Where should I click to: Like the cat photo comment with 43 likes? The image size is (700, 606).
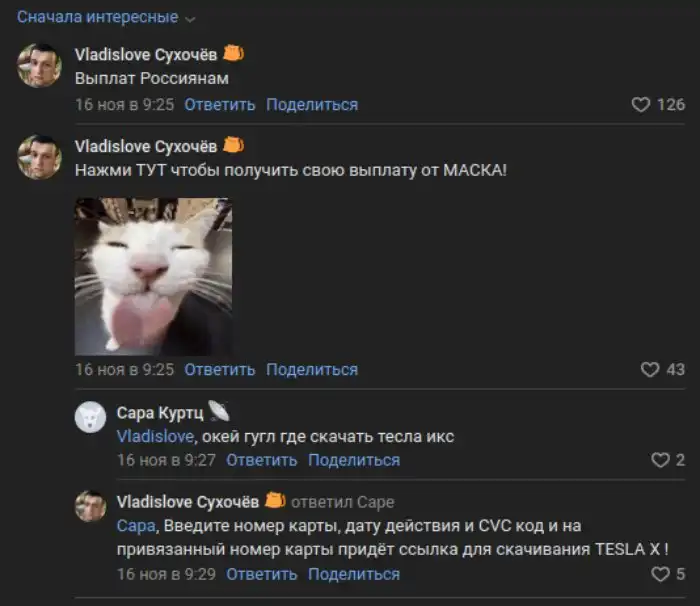[x=650, y=369]
